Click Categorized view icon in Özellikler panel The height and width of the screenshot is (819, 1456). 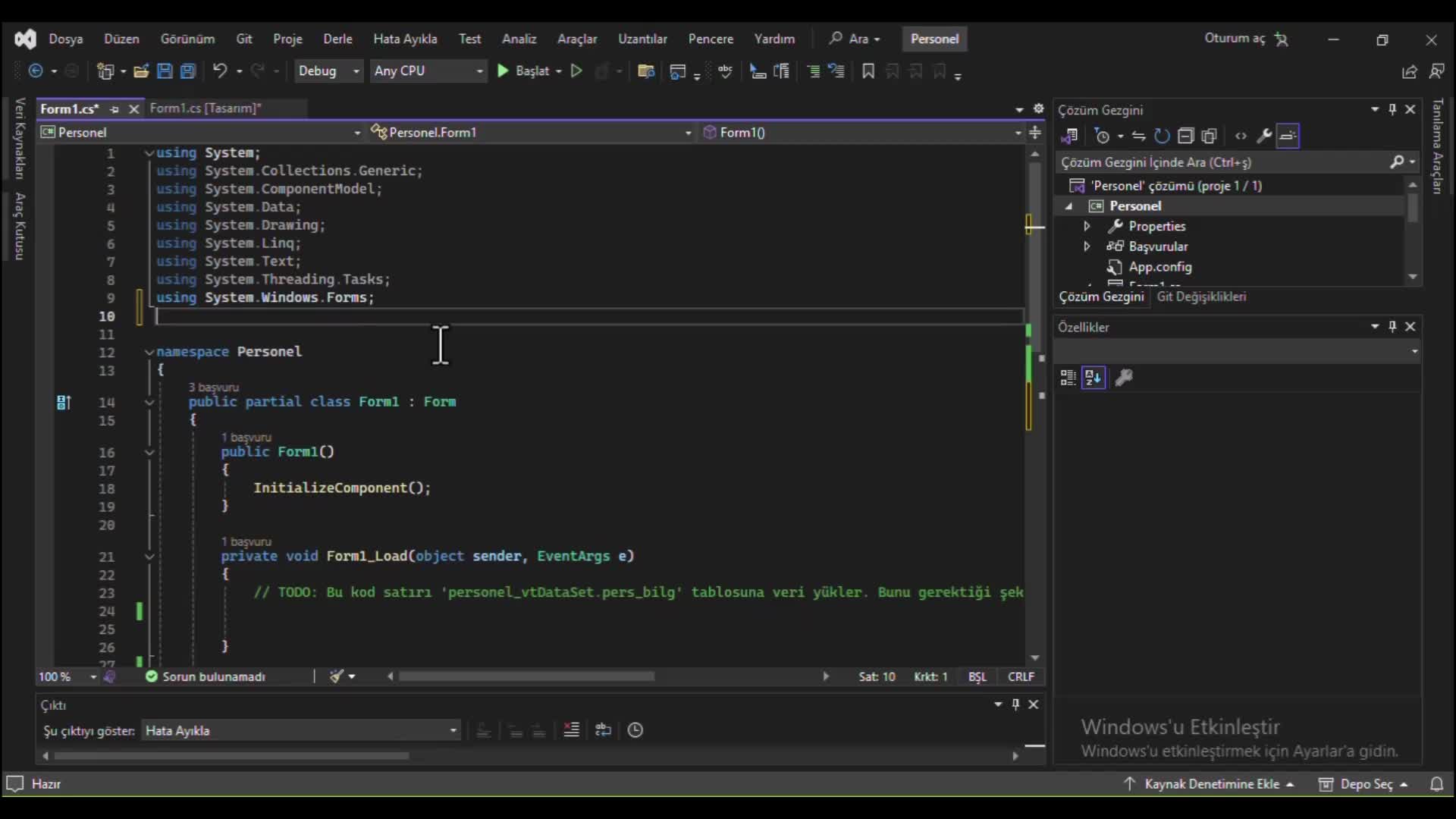(1068, 378)
